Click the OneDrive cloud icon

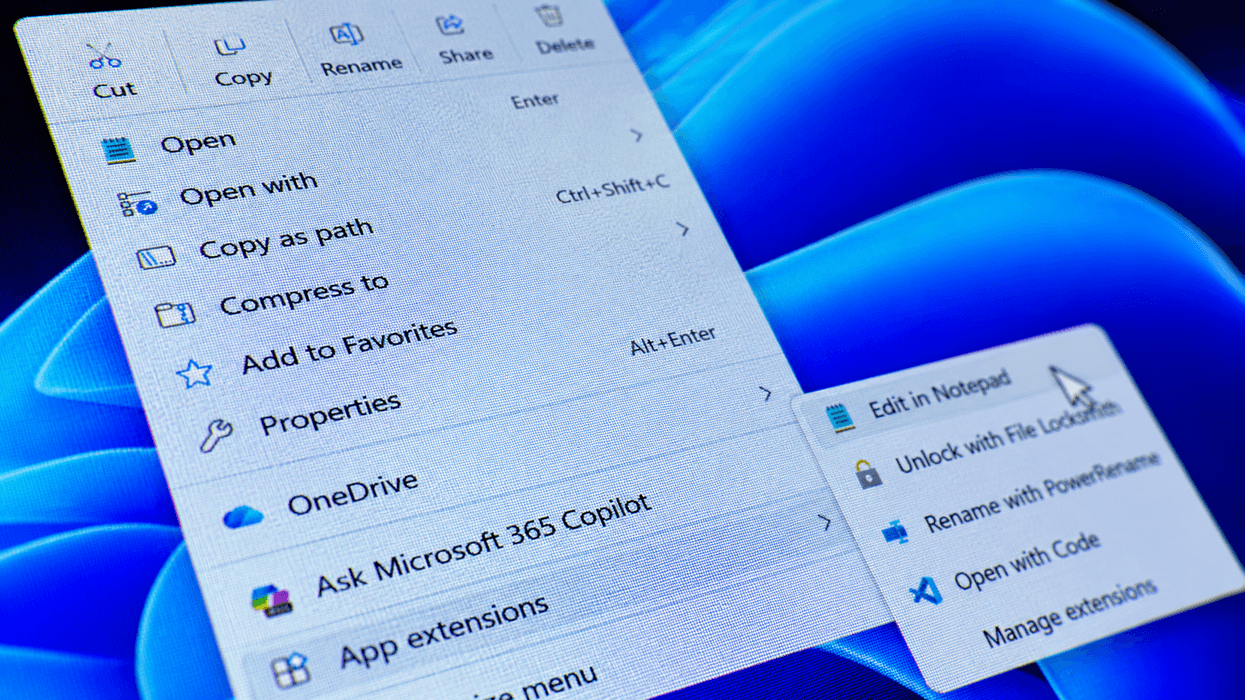tap(243, 516)
